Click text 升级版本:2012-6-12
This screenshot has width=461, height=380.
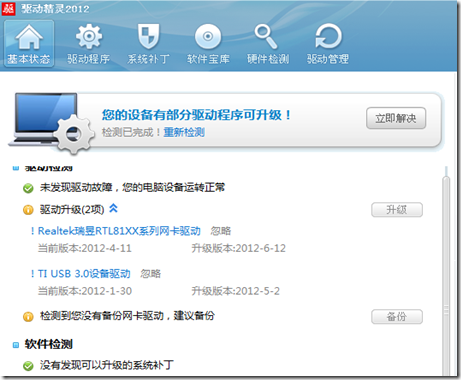tap(239, 248)
